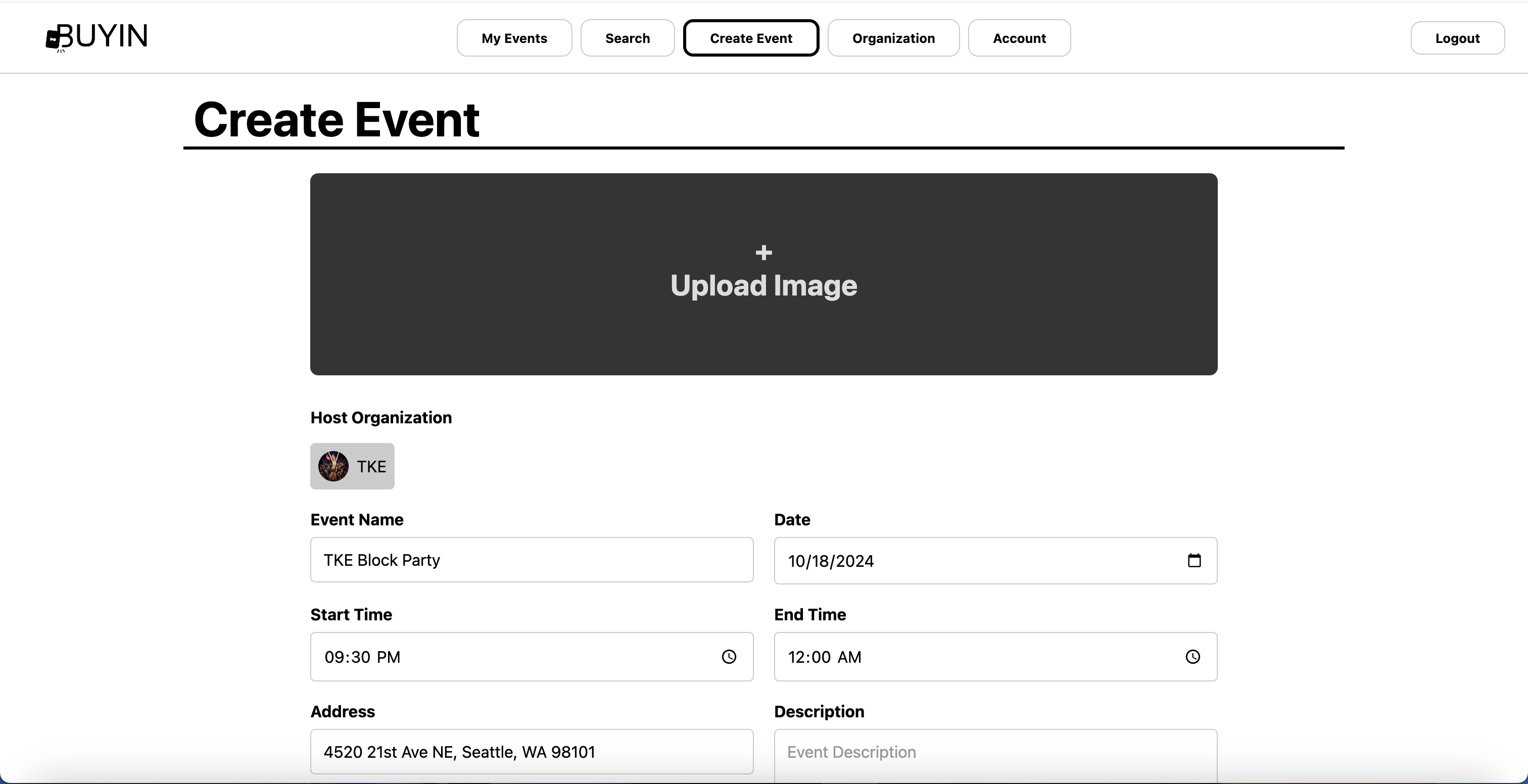Click the plus icon above Upload Image
Screen dimensions: 1528x784
click(763, 253)
